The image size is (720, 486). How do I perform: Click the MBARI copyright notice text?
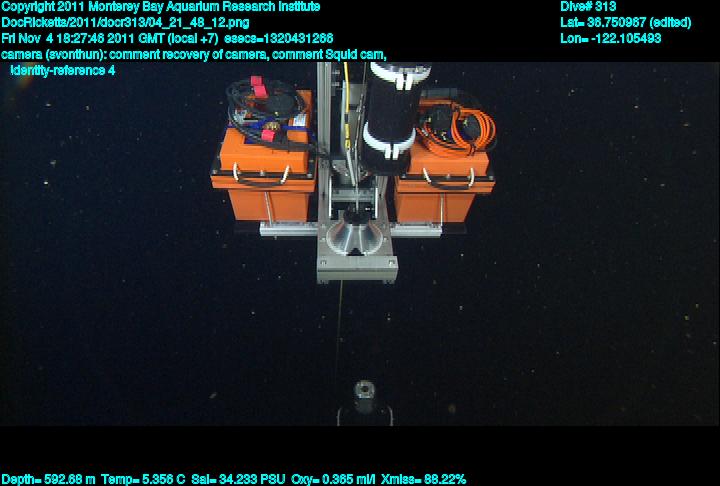pos(160,6)
